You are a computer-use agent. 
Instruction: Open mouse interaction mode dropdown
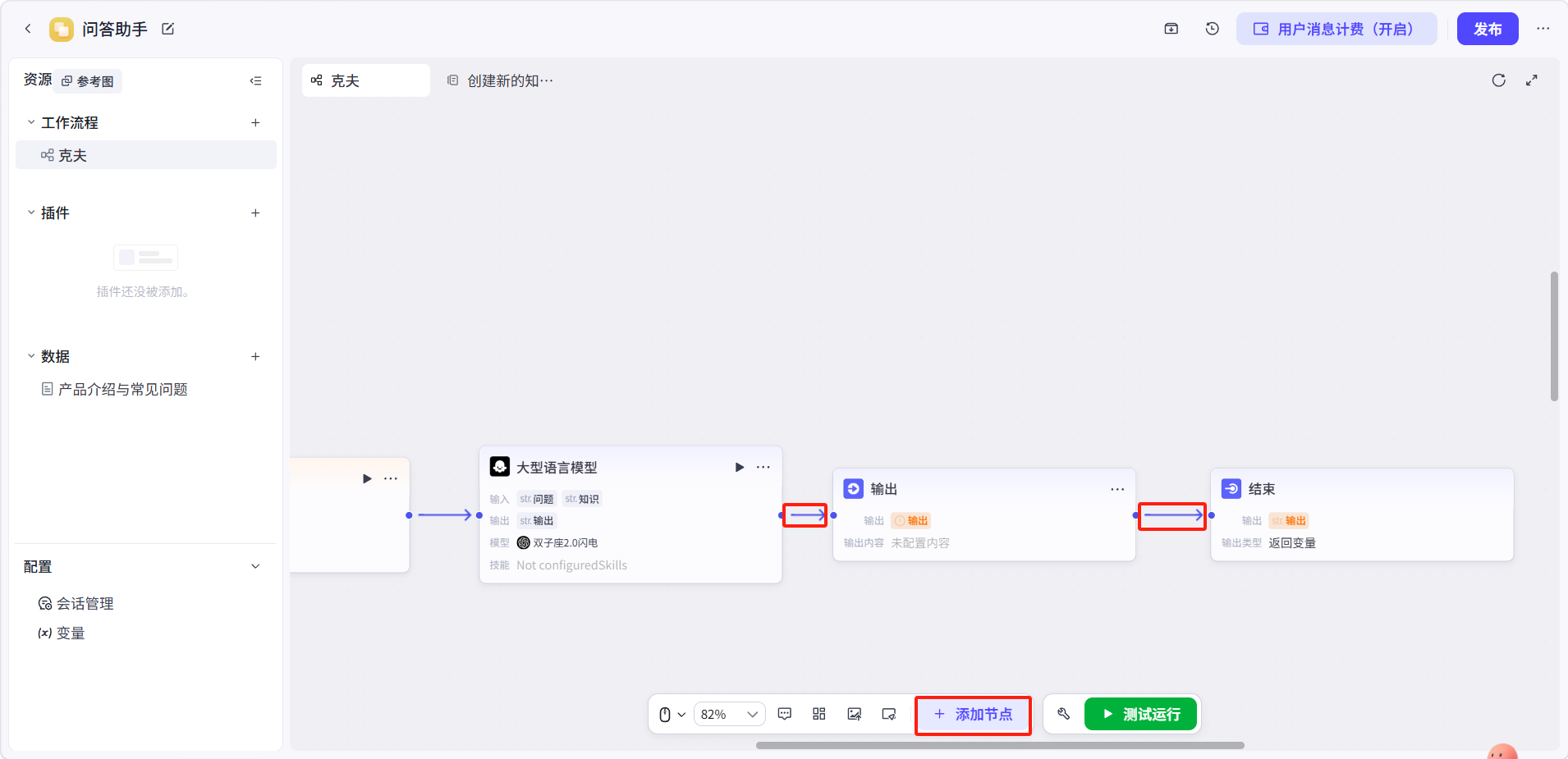click(x=672, y=714)
